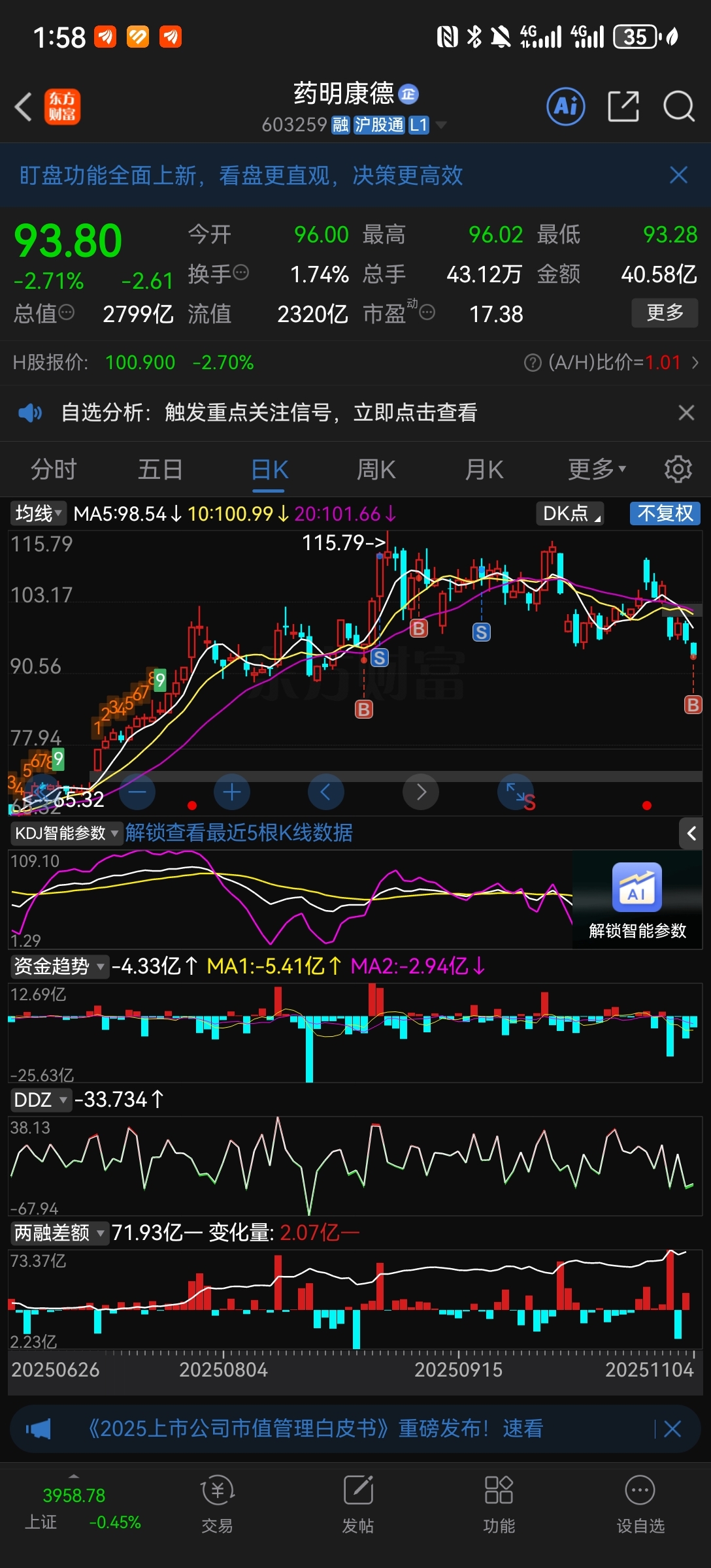Image resolution: width=711 pixels, height=1568 pixels.
Task: Tap the A/H 比价 help icon
Action: tap(533, 363)
